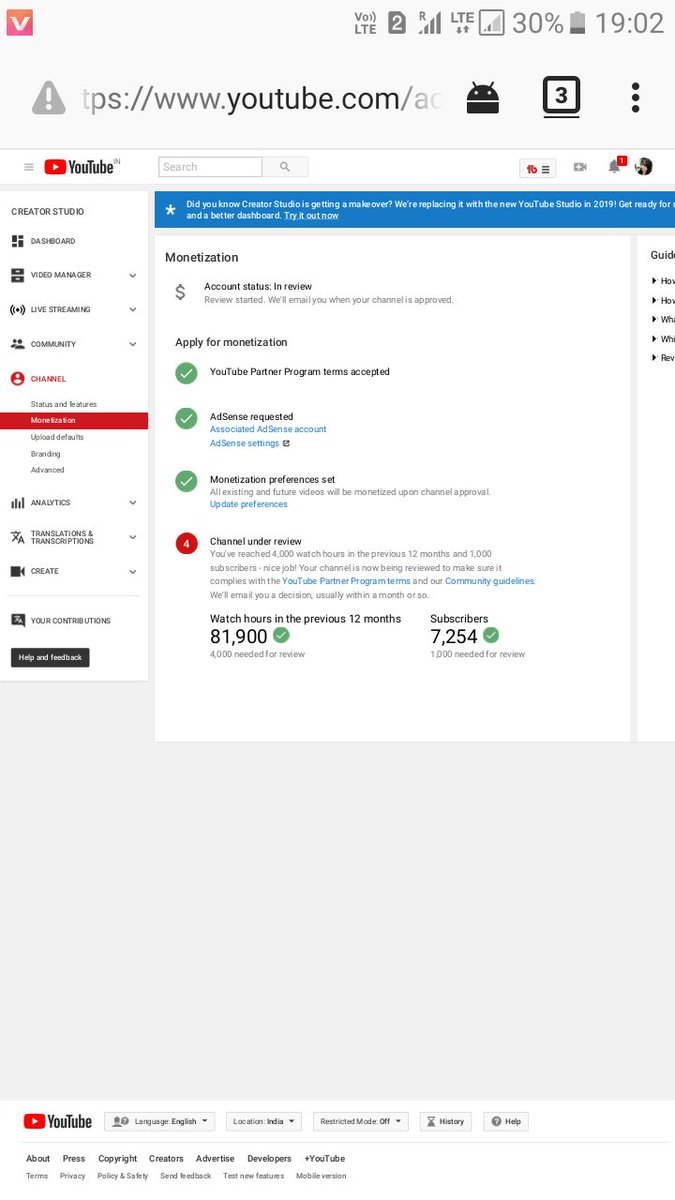675x1200 pixels.
Task: Click the search magnifier button
Action: click(x=285, y=167)
